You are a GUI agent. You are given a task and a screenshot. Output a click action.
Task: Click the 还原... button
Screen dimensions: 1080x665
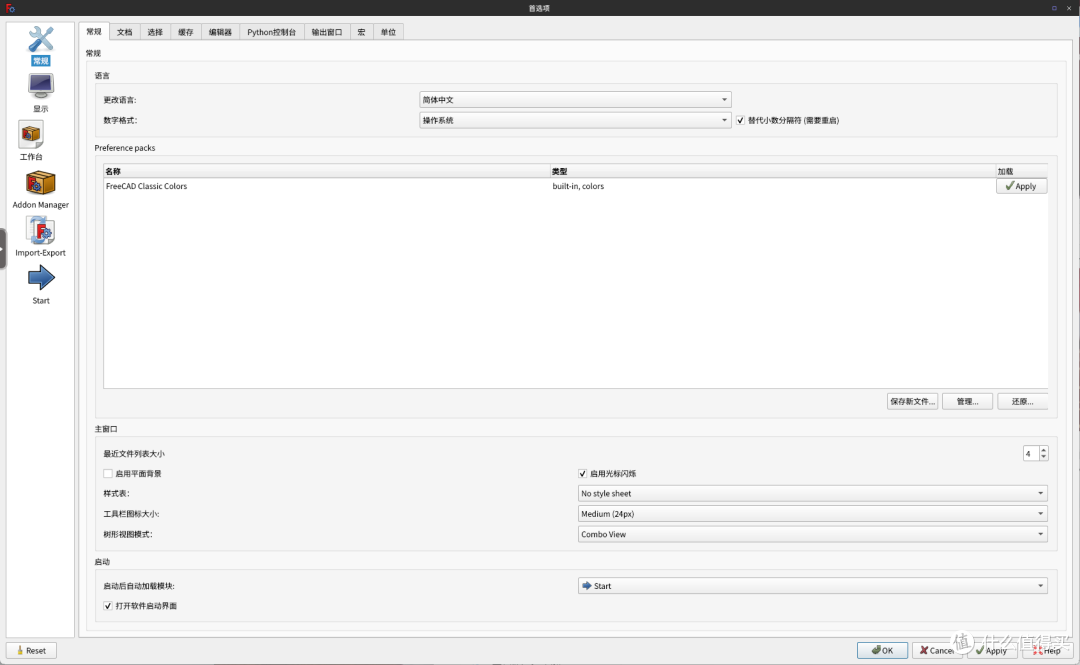(1022, 401)
